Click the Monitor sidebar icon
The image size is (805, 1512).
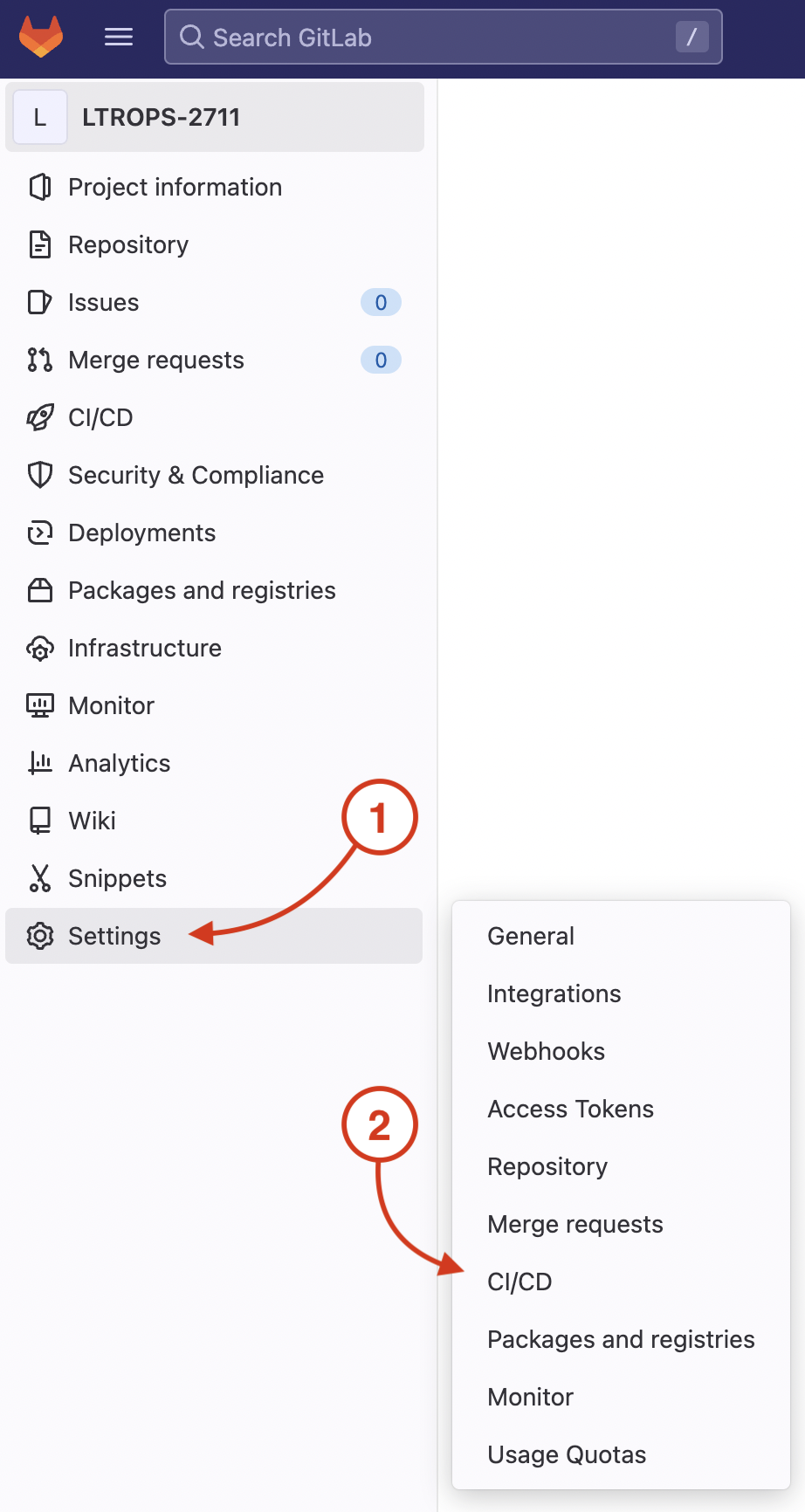tap(40, 705)
